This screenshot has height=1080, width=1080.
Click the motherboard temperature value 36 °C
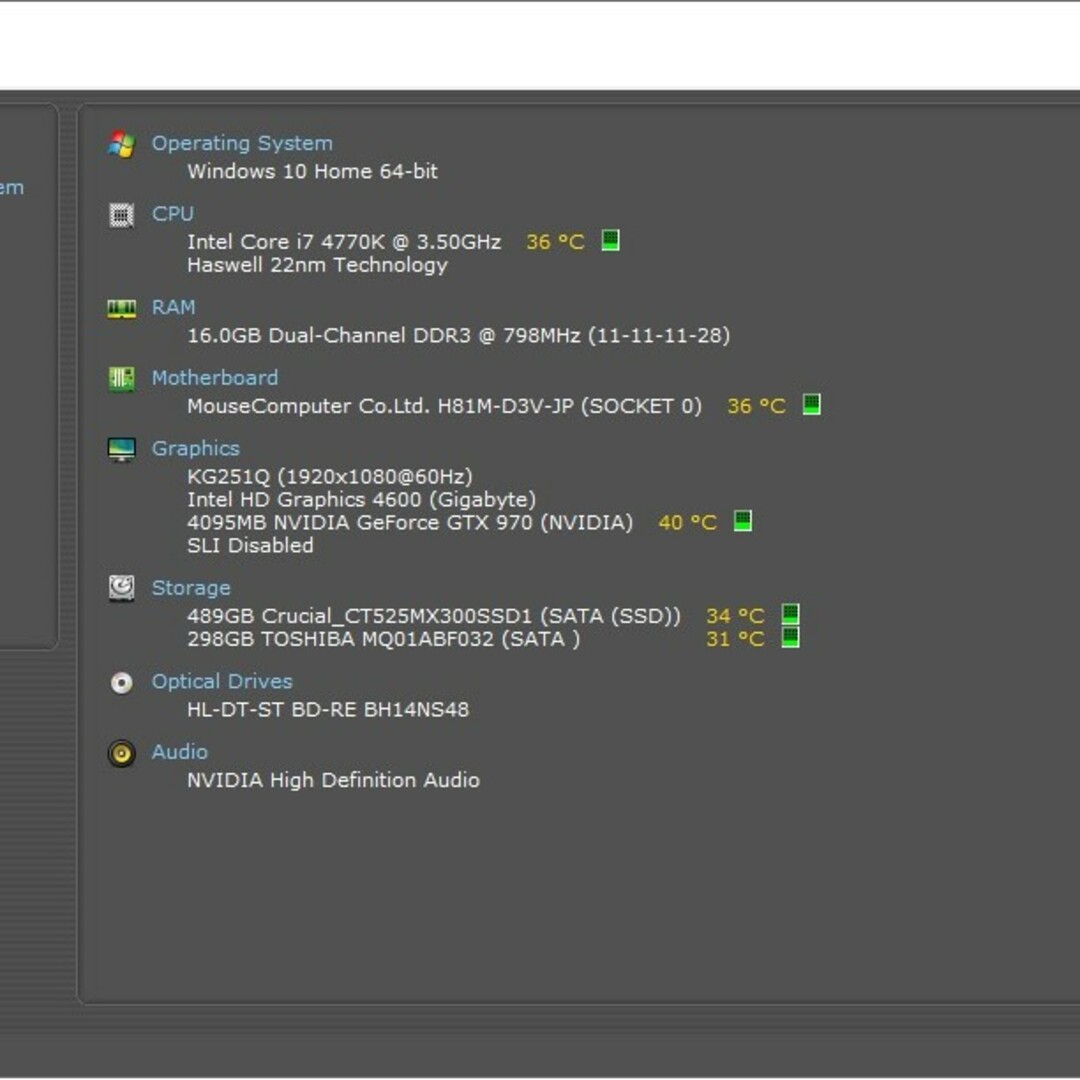point(756,406)
